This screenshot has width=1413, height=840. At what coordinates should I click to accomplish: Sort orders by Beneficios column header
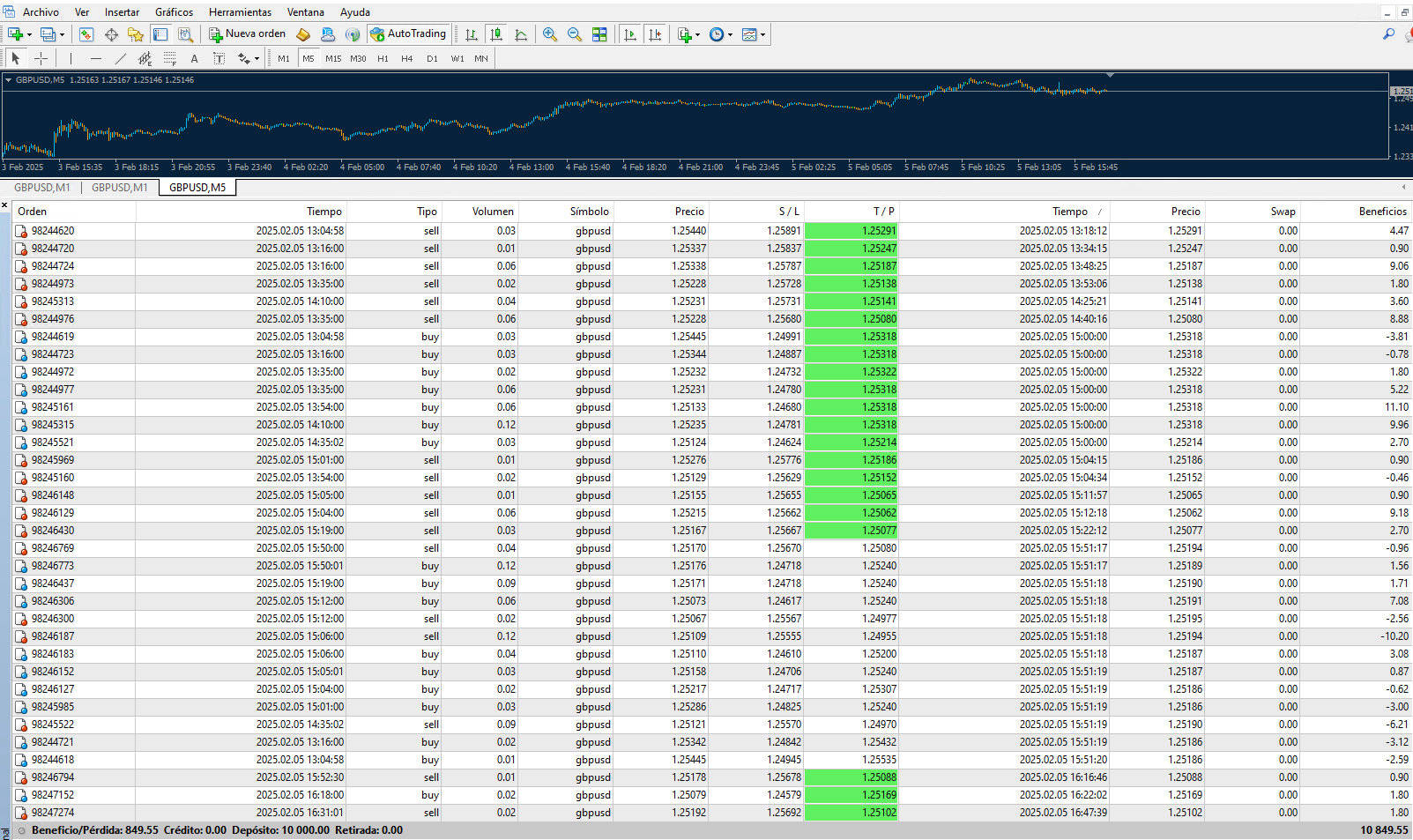[x=1381, y=212]
